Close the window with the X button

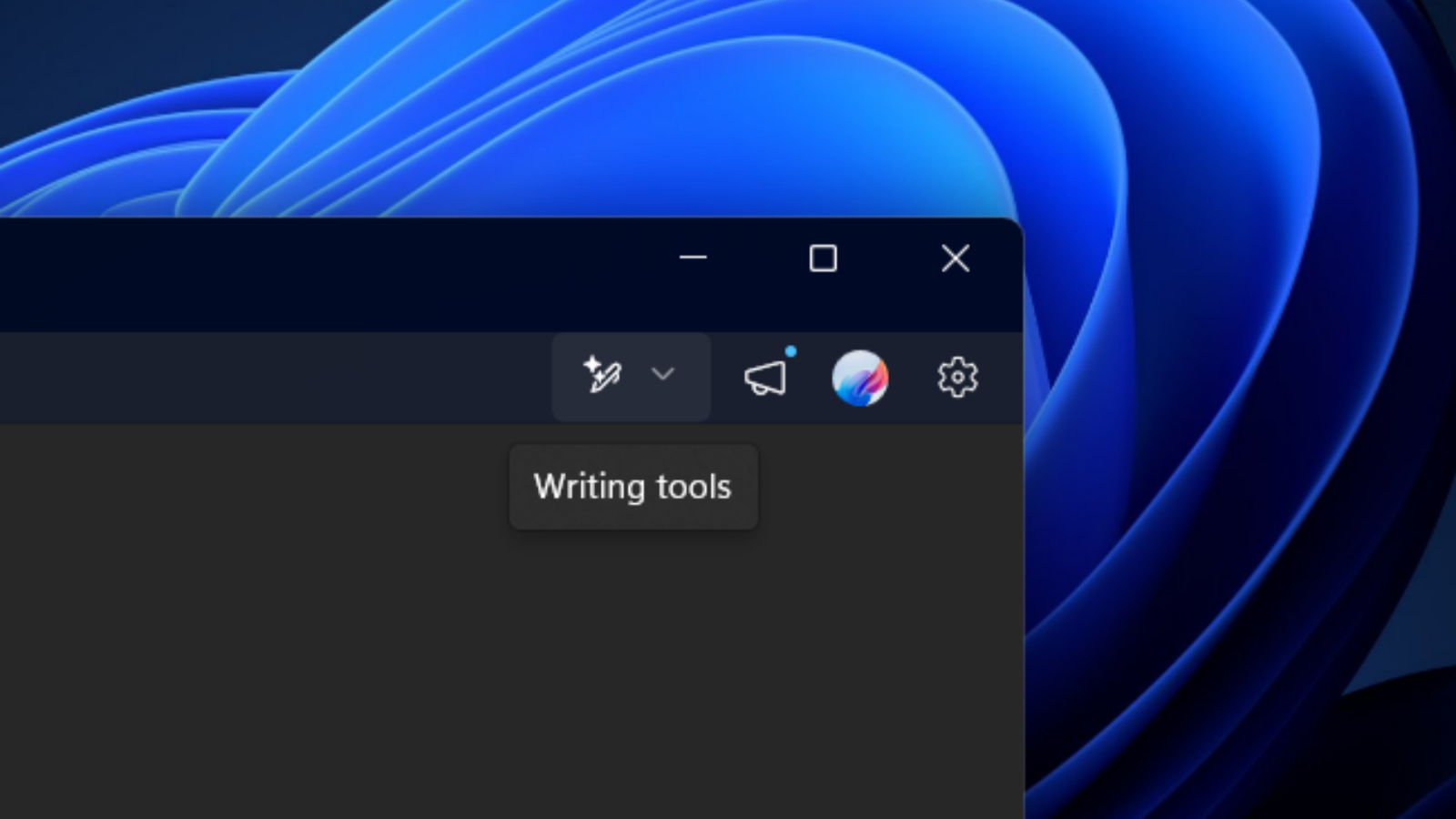pos(955,258)
